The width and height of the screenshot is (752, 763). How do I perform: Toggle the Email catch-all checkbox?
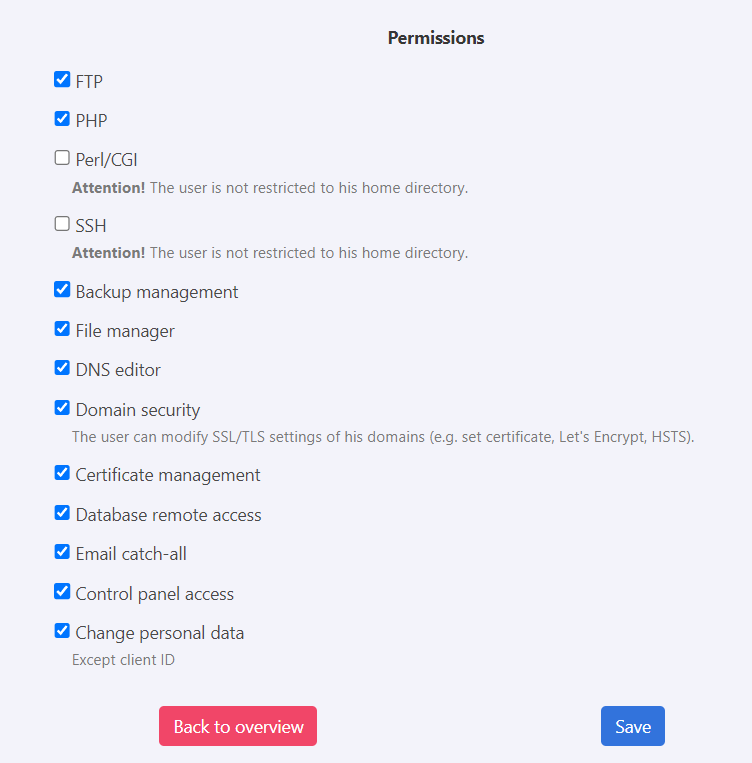(62, 552)
